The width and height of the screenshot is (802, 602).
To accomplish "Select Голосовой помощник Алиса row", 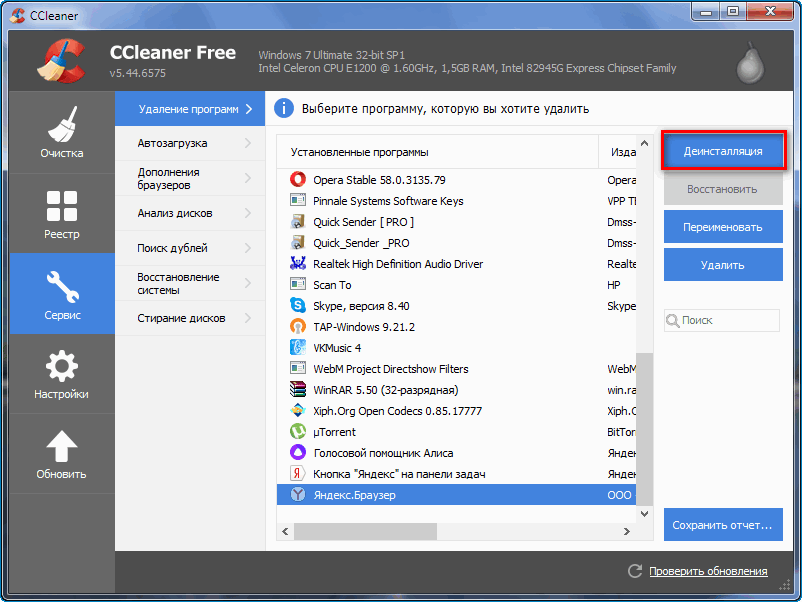I will 456,452.
